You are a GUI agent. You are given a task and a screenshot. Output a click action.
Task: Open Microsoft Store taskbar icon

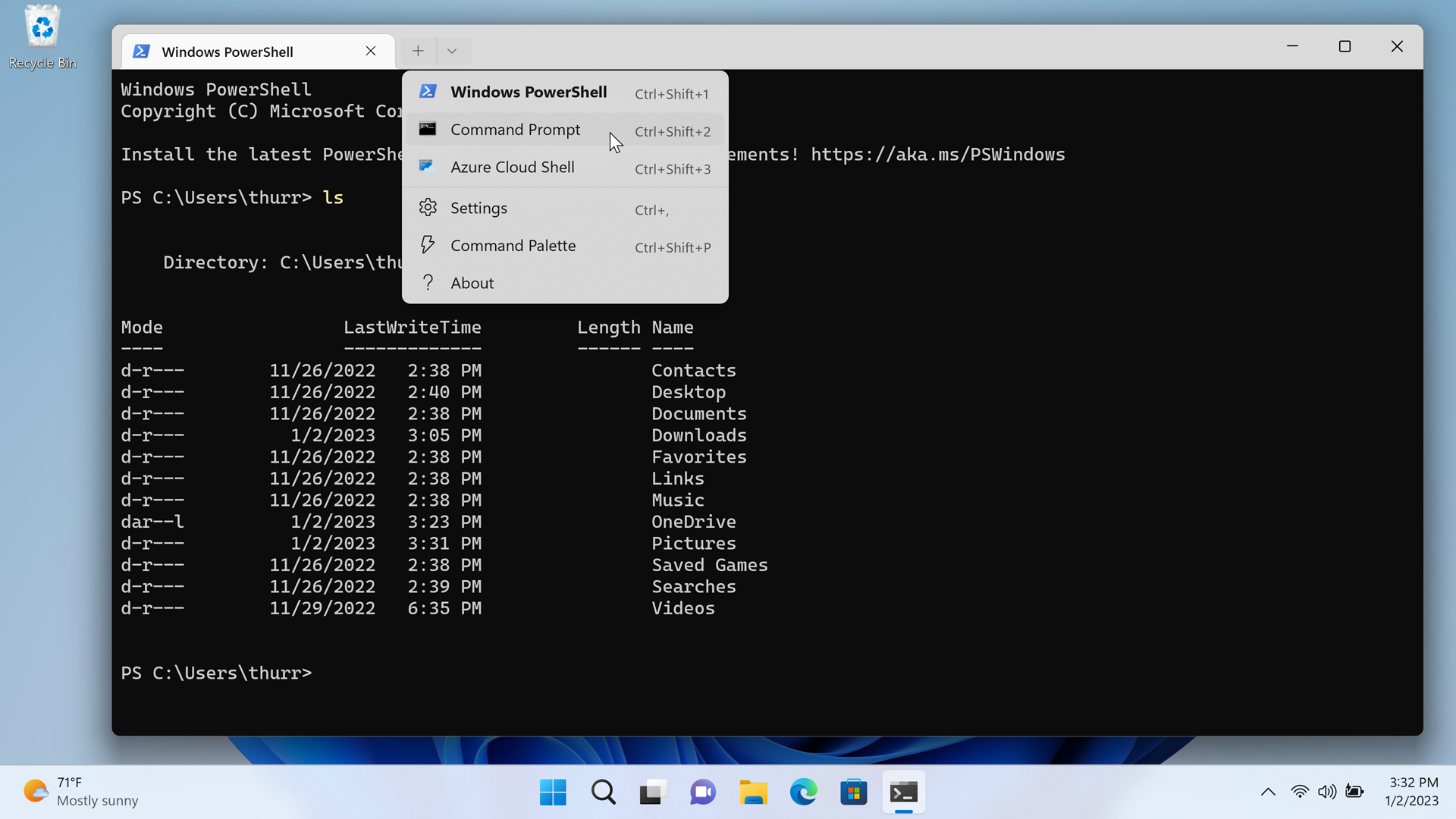(x=853, y=792)
